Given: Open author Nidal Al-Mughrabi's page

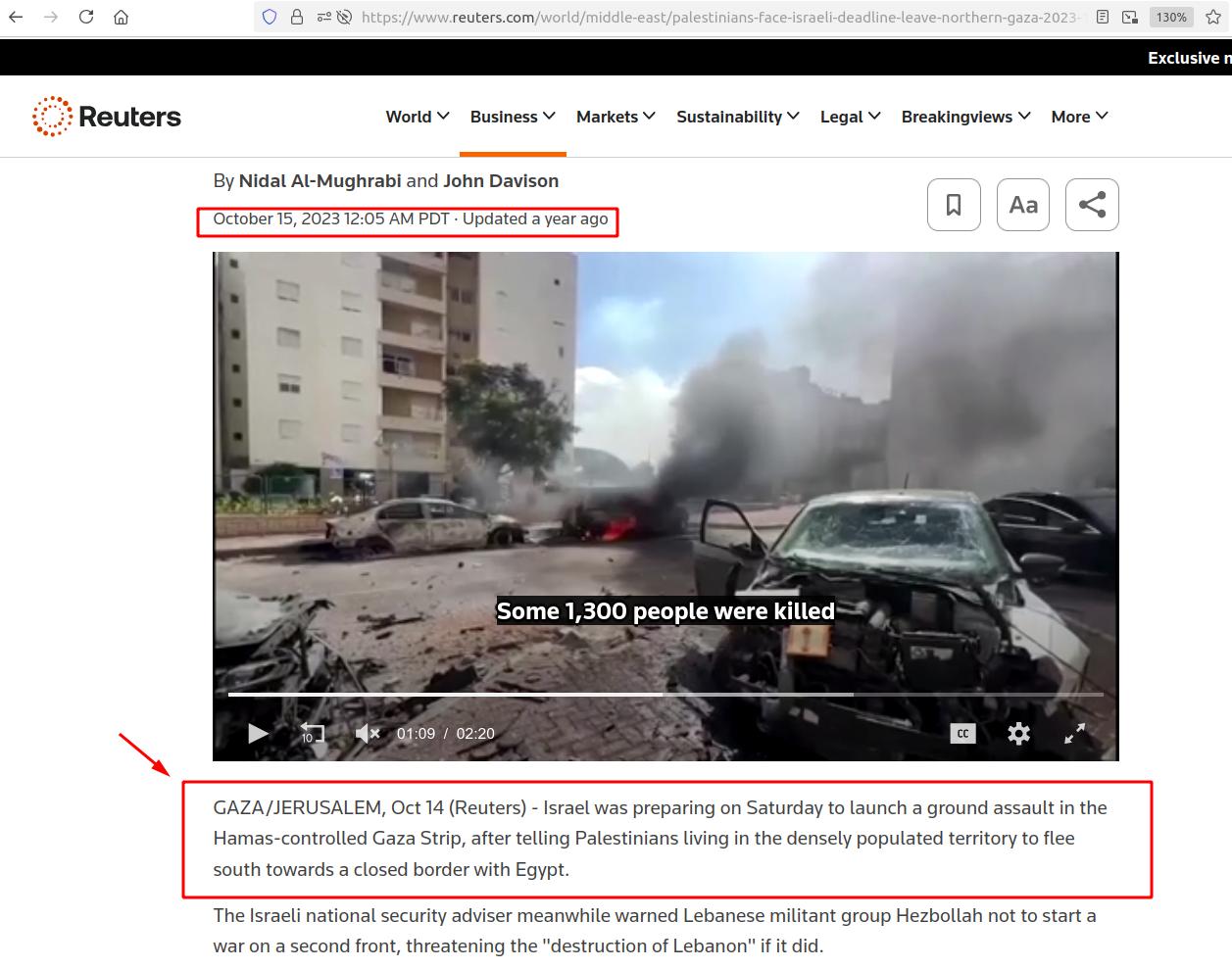Looking at the screenshot, I should (x=320, y=181).
